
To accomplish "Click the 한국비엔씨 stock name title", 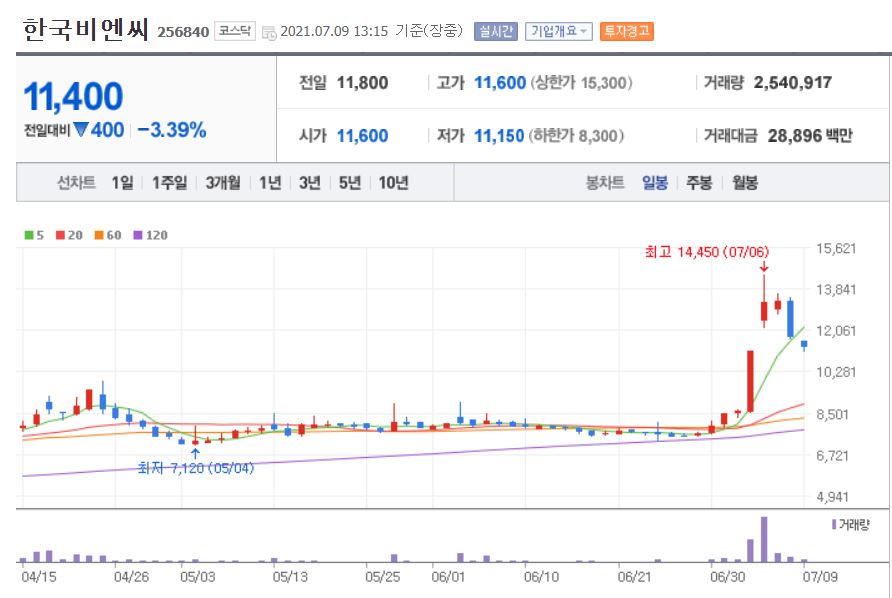I will (86, 30).
